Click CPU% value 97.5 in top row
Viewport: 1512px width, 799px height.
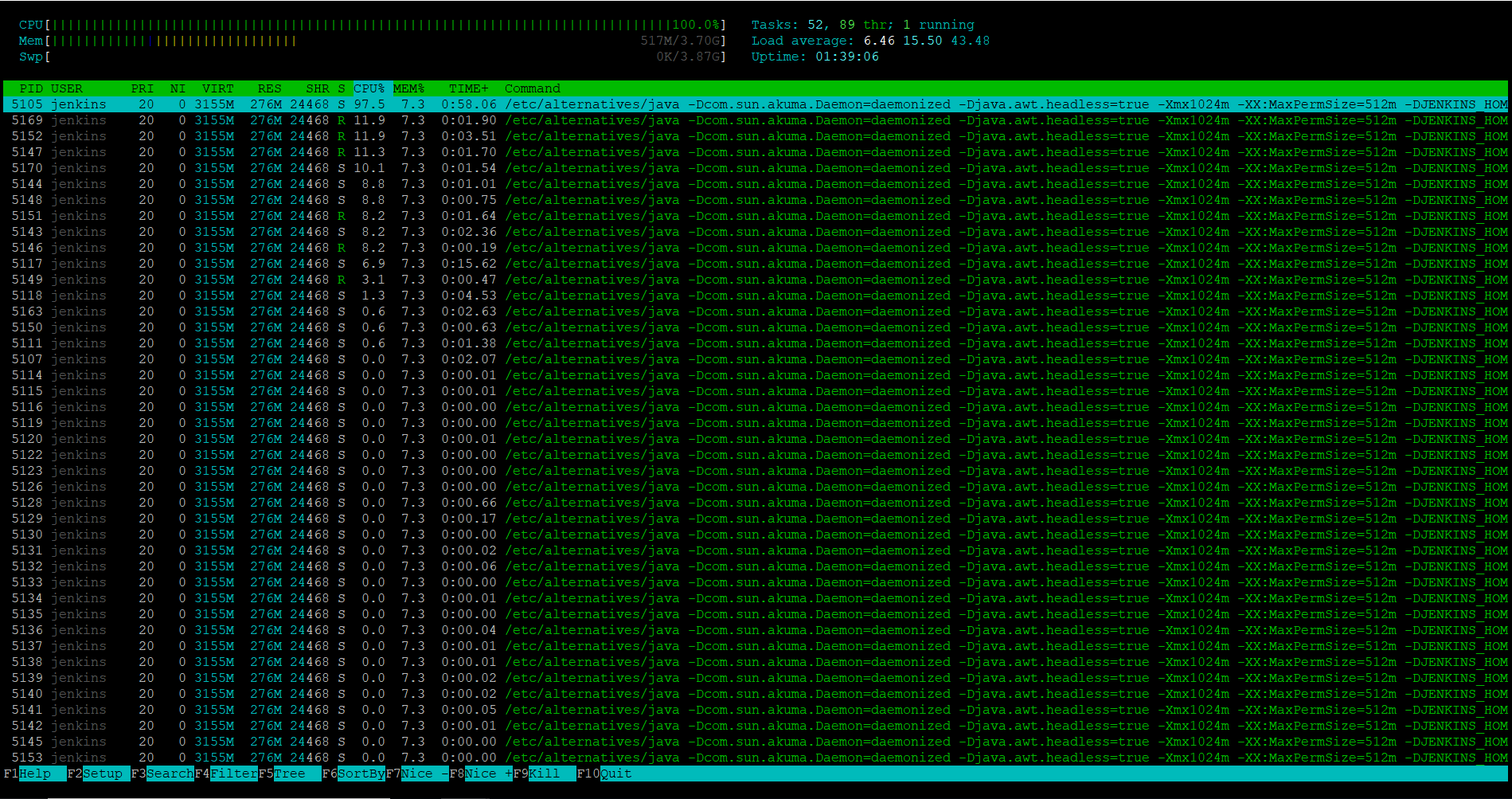point(369,104)
